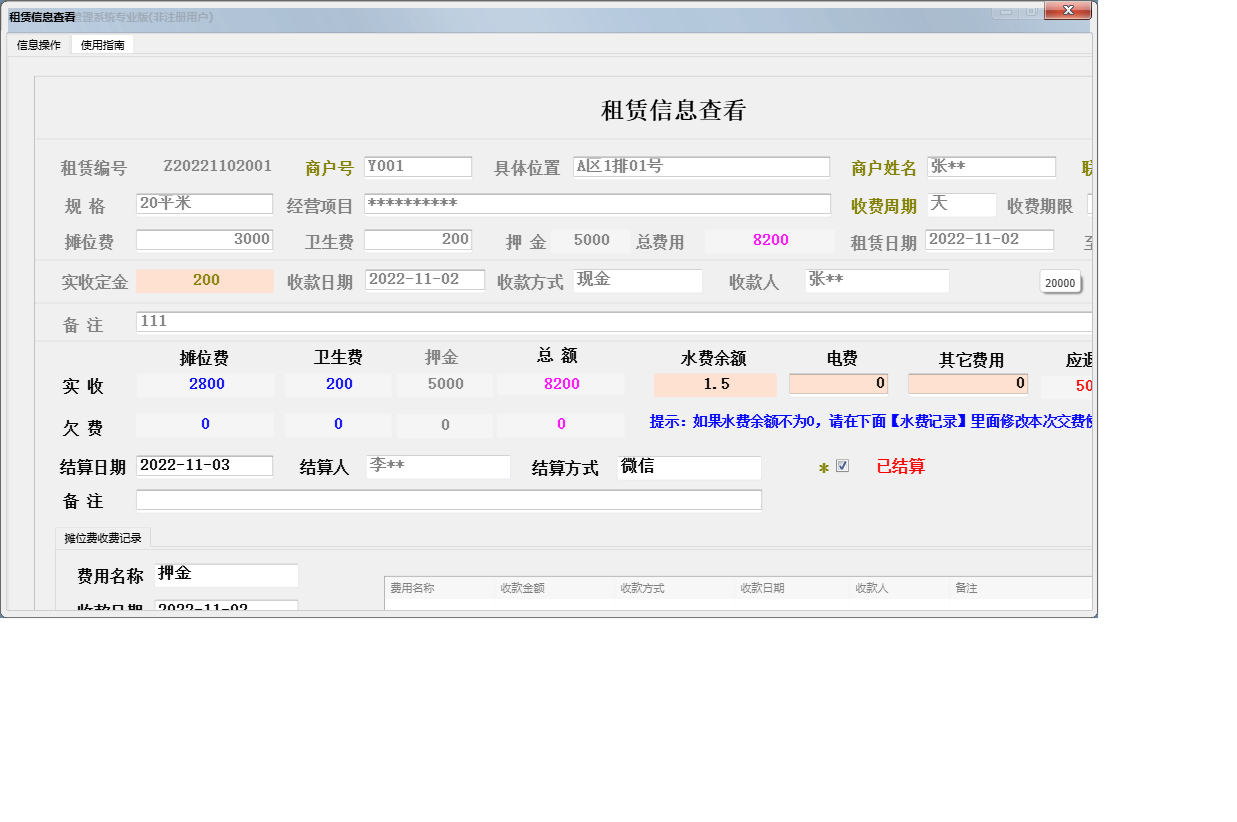Viewport: 1237px width, 822px height.
Task: Select the 收款人 field showing 张**
Action: [877, 280]
